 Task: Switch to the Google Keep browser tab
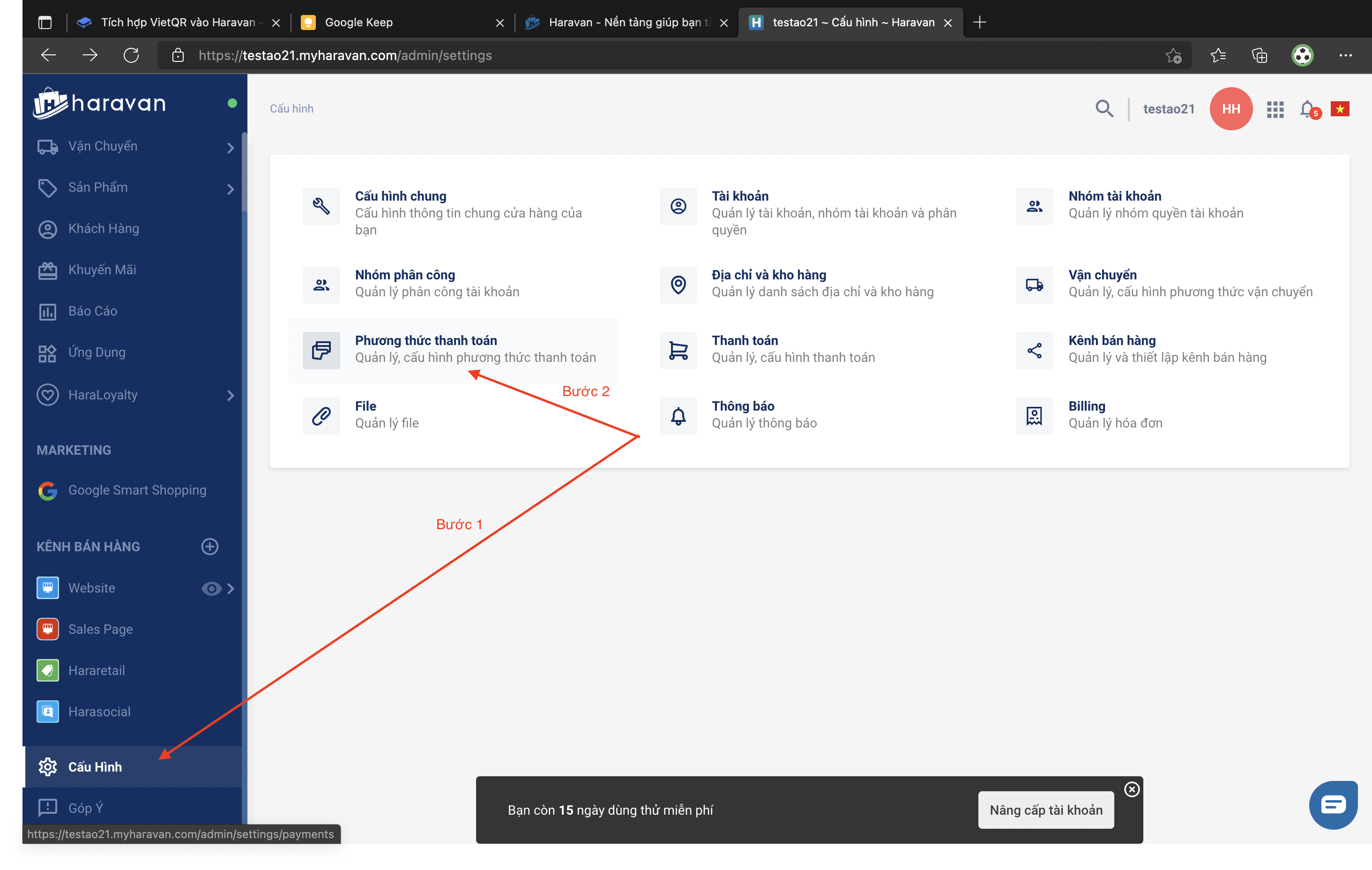pyautogui.click(x=358, y=22)
